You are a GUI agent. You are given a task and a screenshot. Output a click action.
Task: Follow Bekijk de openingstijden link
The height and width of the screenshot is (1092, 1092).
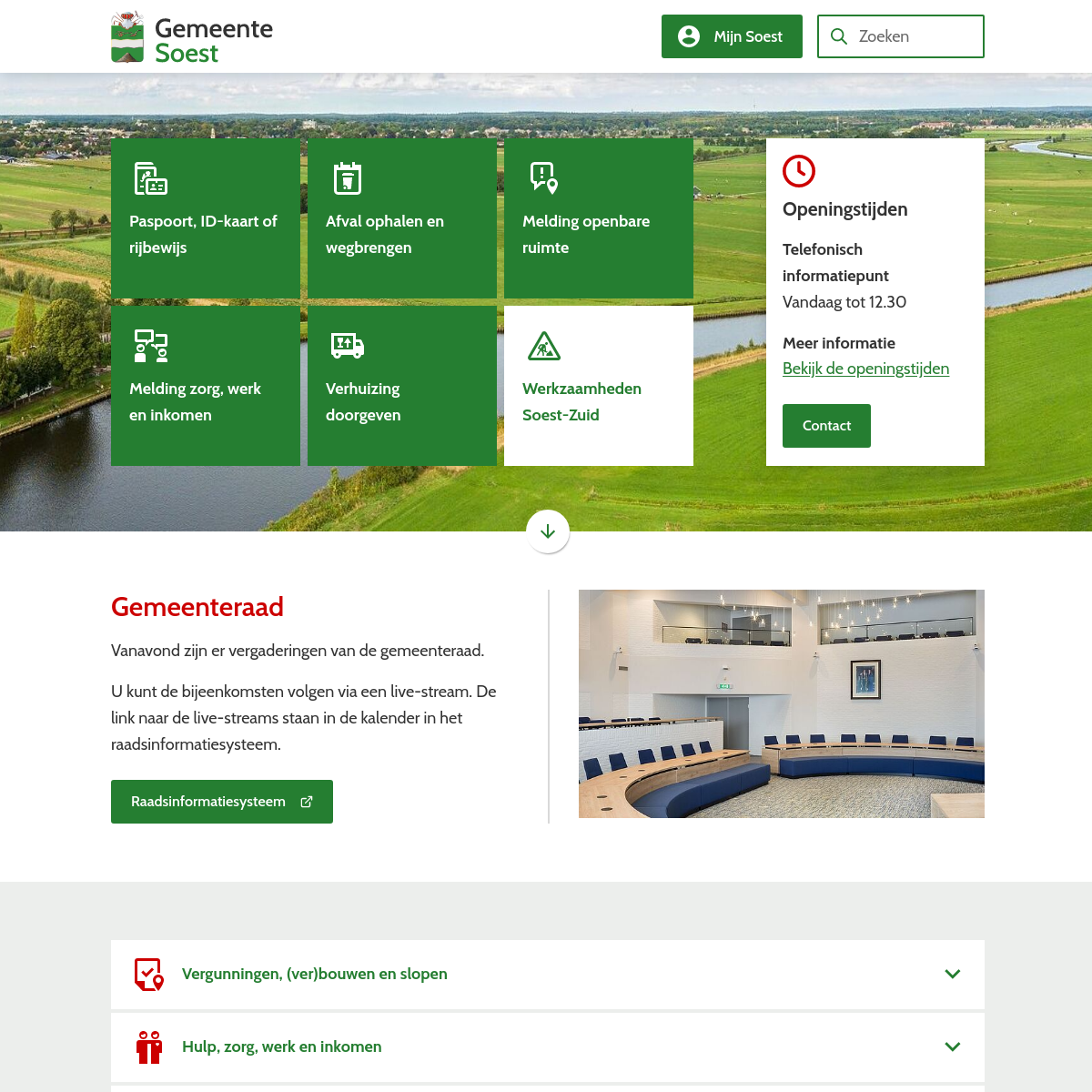(x=865, y=369)
